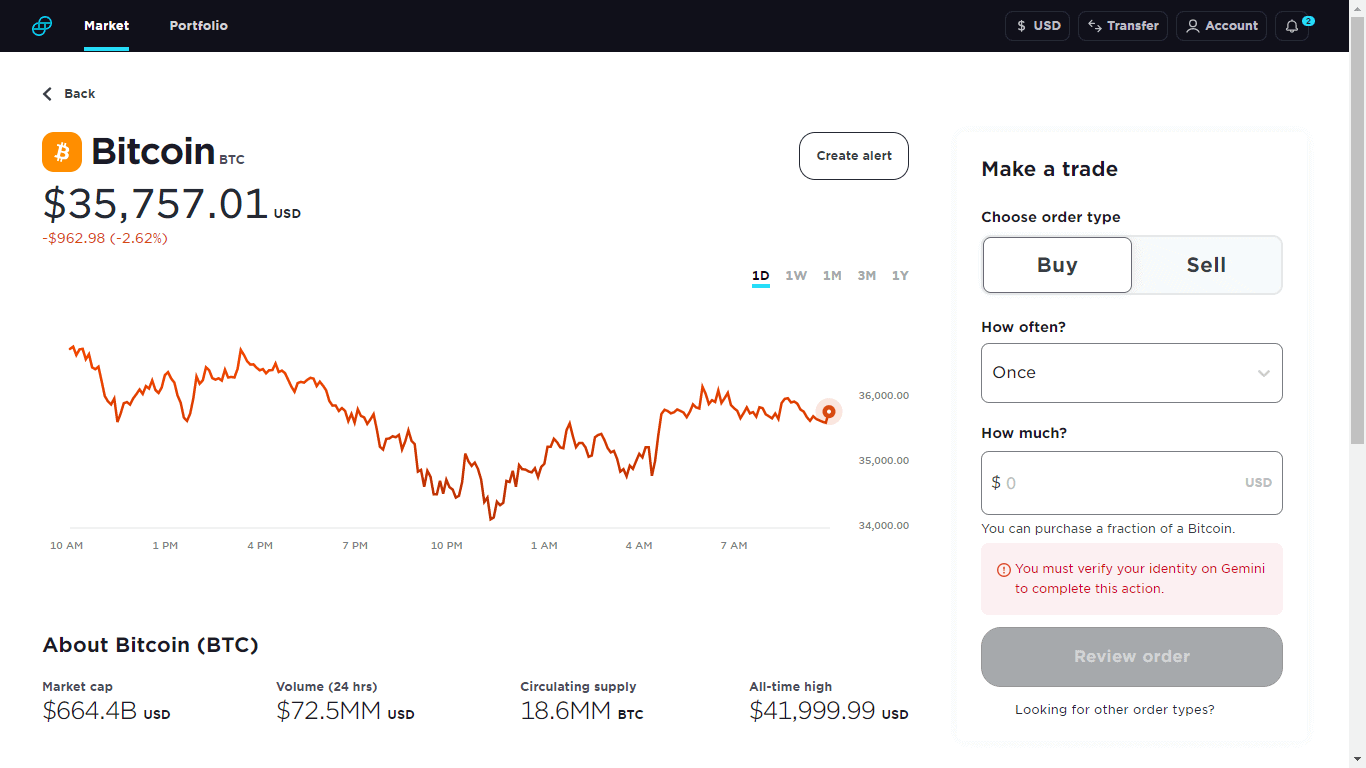The width and height of the screenshot is (1366, 768).
Task: Switch to the Sell order type
Action: point(1206,265)
